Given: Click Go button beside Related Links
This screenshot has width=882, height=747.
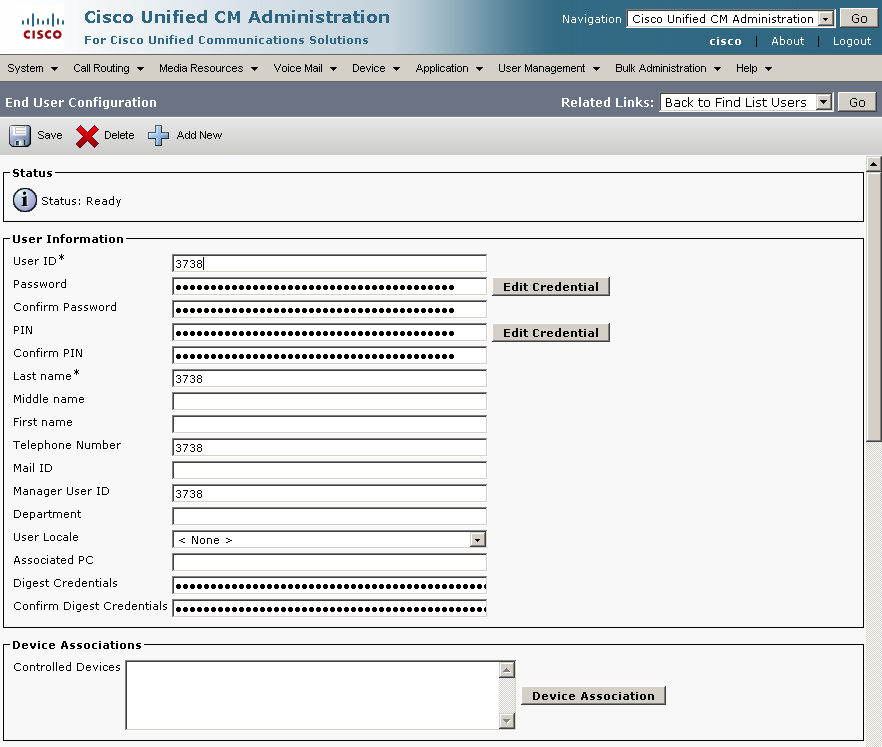Looking at the screenshot, I should (x=857, y=102).
